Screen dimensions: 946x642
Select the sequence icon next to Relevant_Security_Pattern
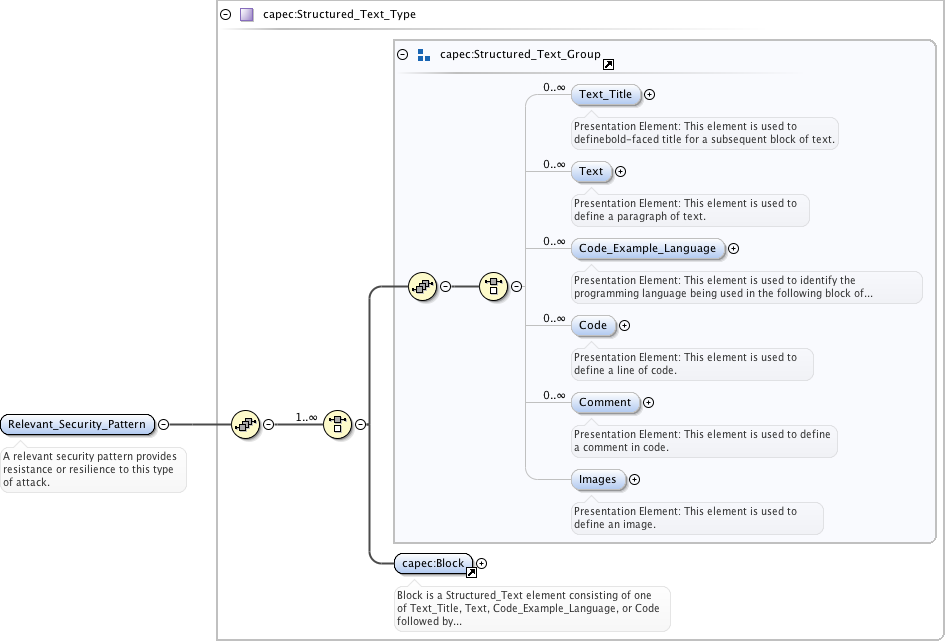[245, 424]
